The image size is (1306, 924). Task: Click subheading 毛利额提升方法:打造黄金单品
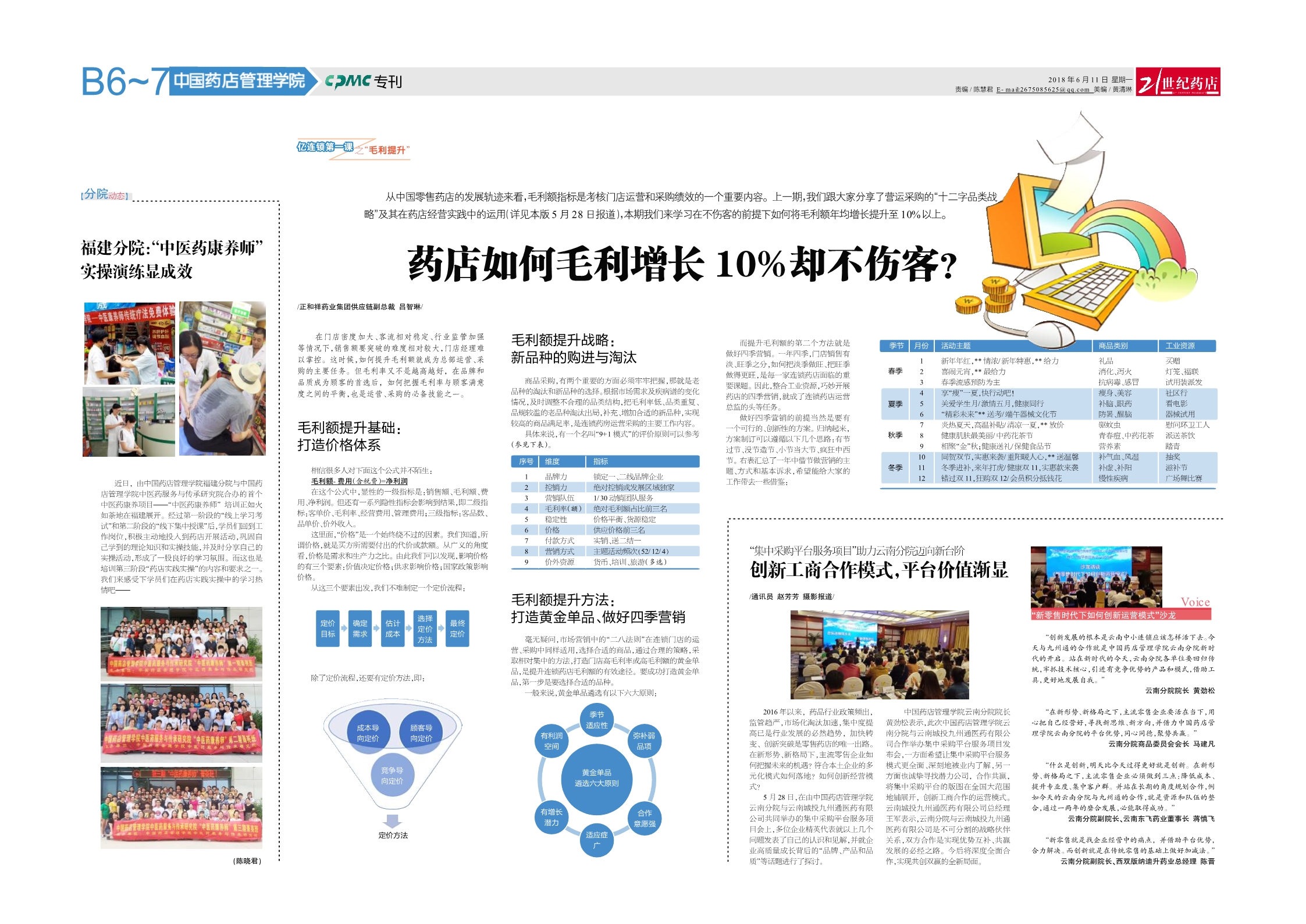[598, 608]
